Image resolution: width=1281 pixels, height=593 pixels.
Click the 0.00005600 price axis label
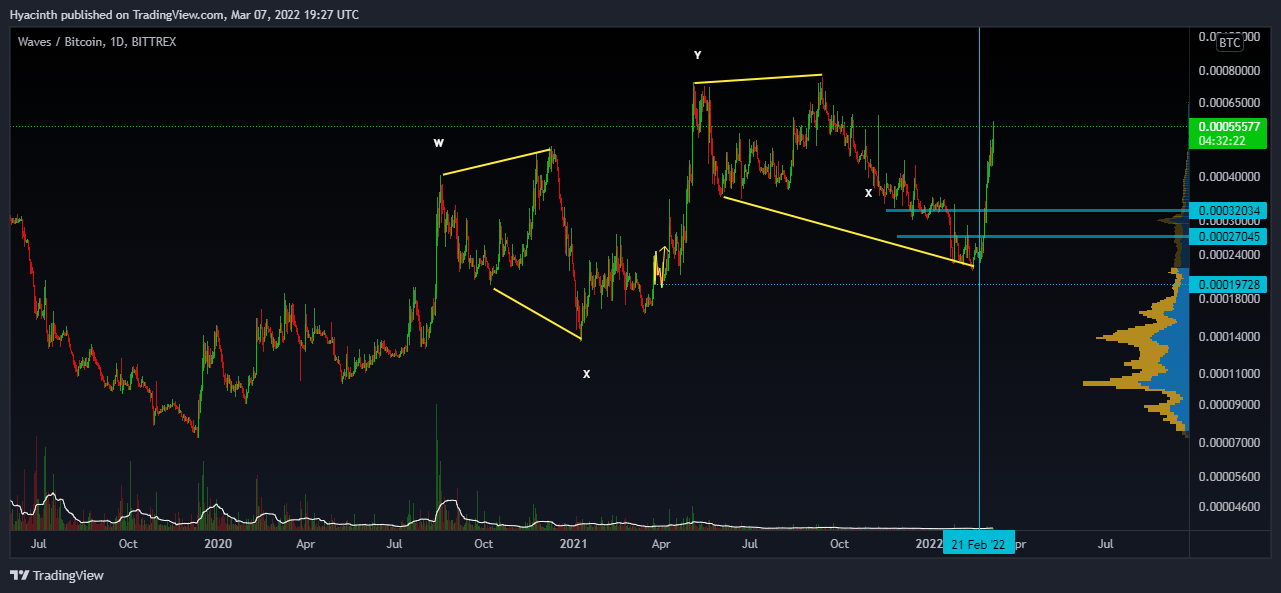click(1230, 476)
